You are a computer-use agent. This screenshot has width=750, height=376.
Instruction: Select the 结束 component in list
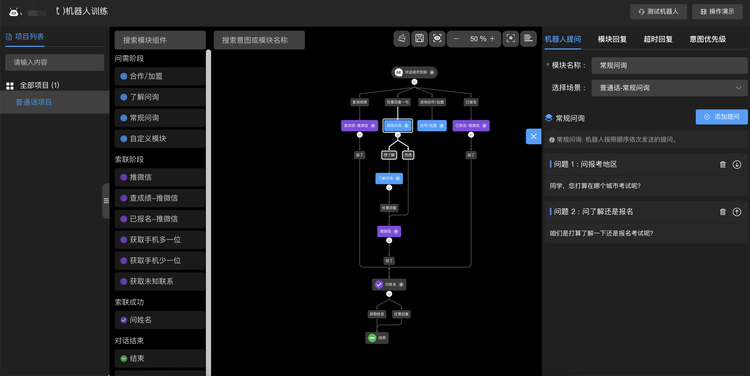point(160,358)
